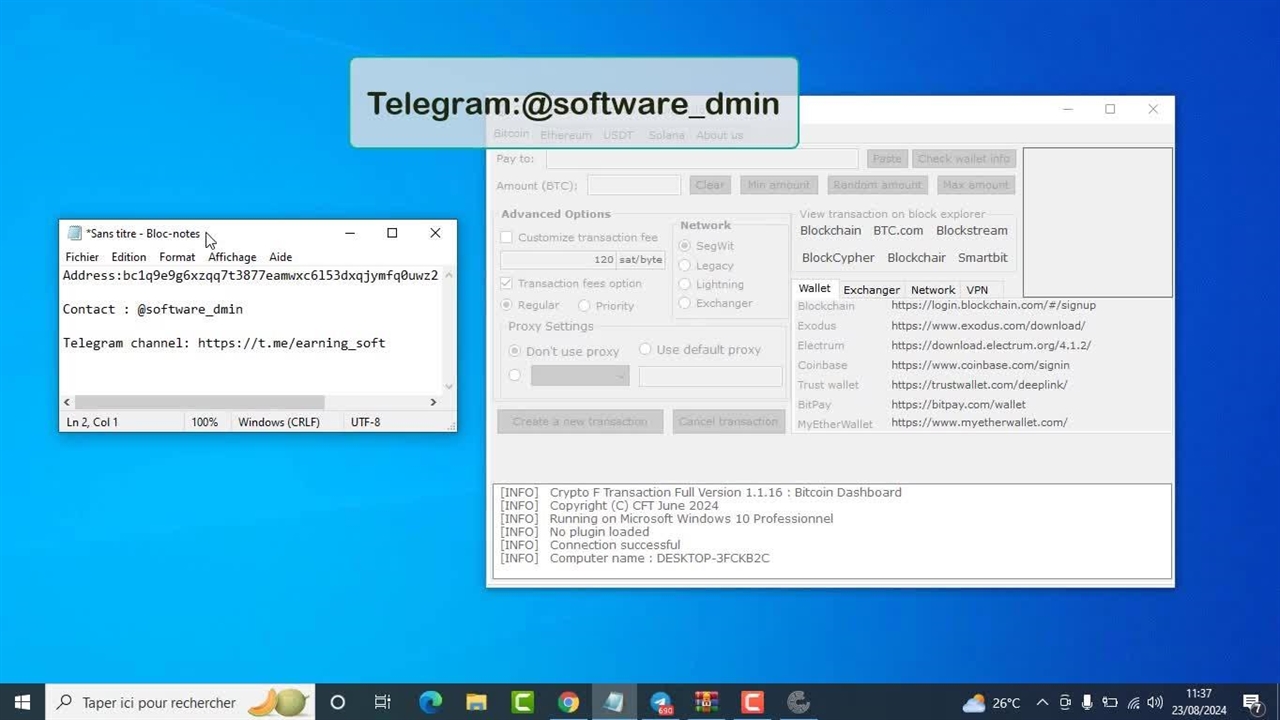Open File Explorer from the taskbar
The height and width of the screenshot is (720, 1280).
(x=476, y=703)
